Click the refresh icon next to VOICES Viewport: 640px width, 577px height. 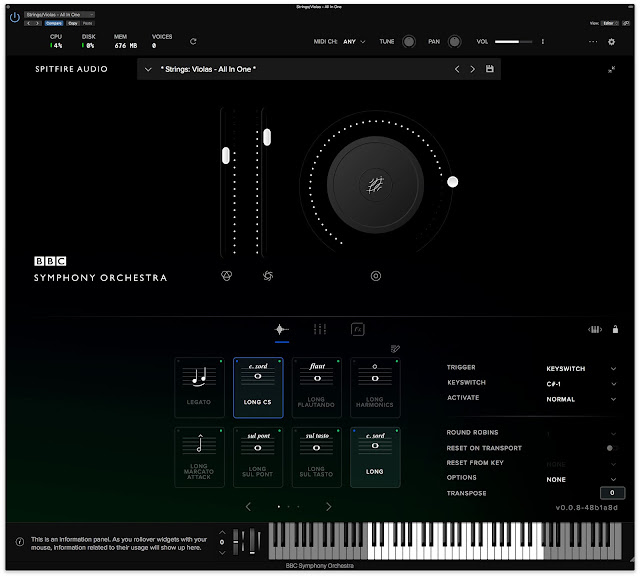coord(193,41)
